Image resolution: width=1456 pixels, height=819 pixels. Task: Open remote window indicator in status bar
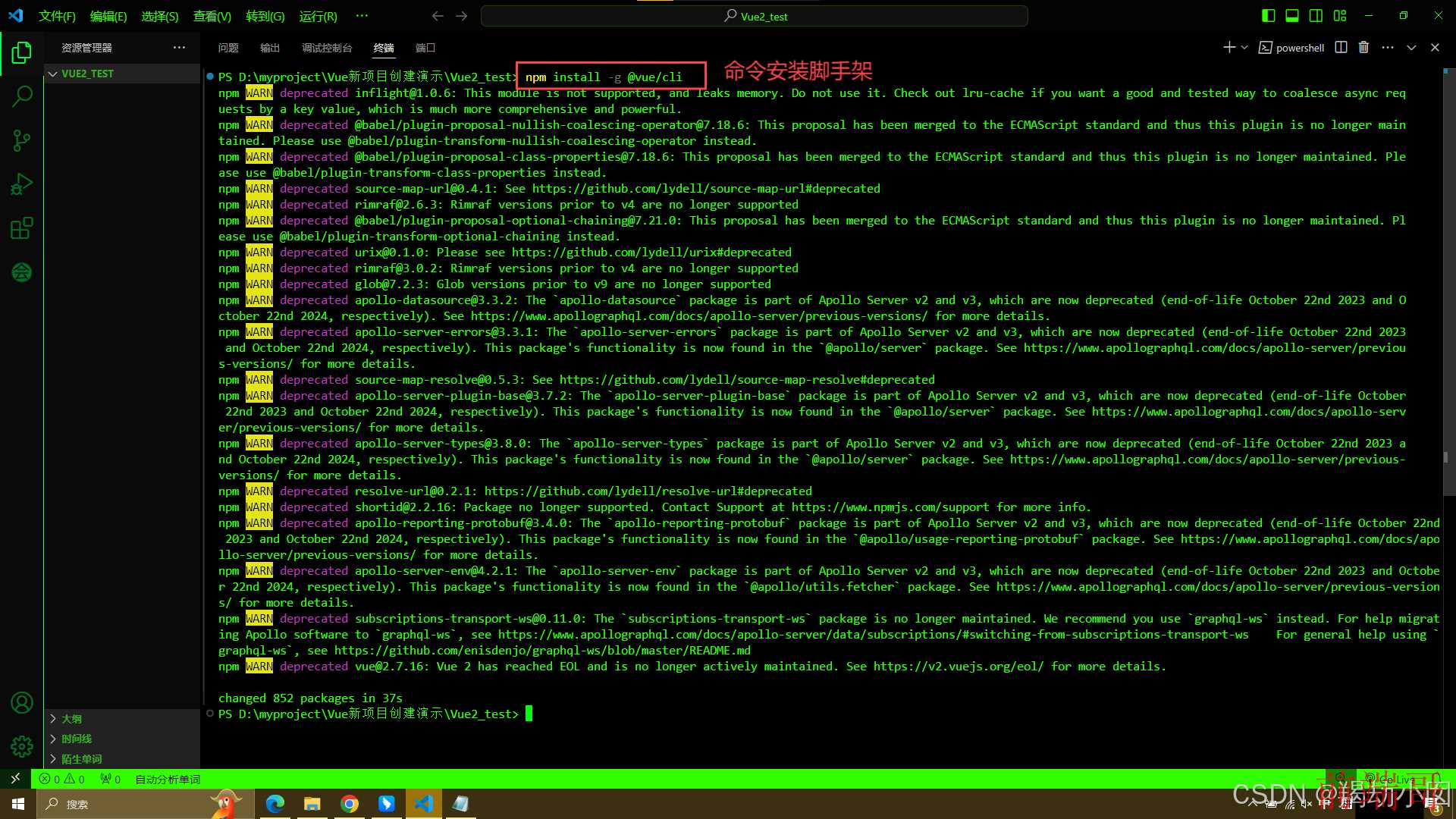coord(15,779)
